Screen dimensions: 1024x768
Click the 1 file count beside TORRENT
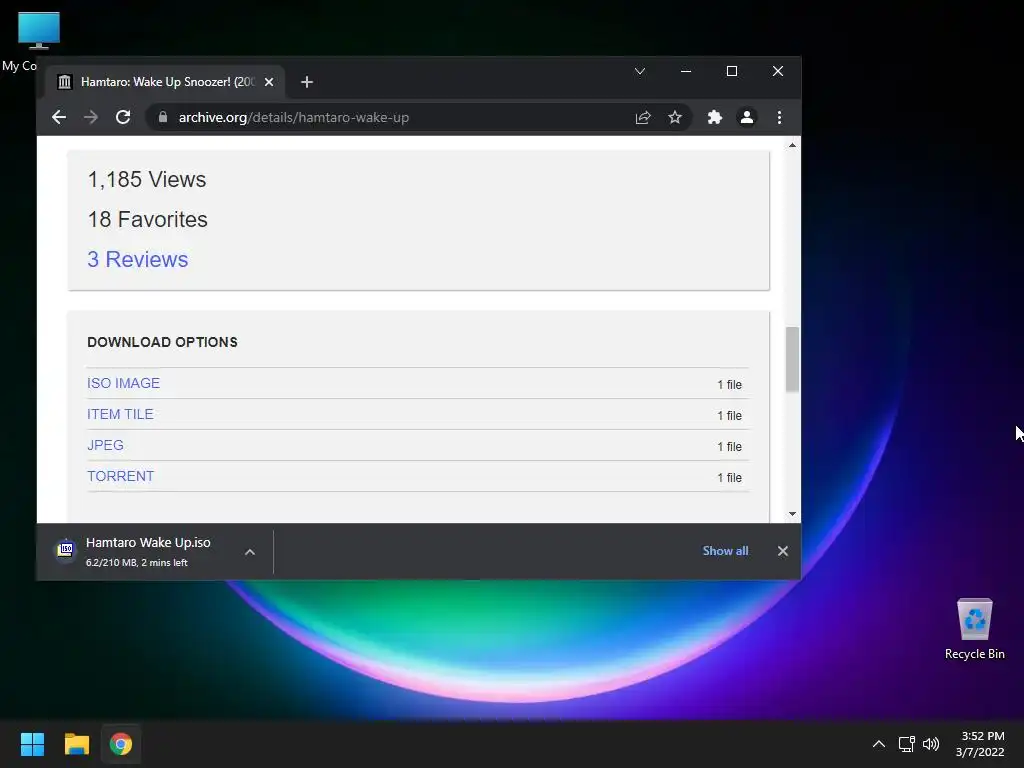coord(729,477)
